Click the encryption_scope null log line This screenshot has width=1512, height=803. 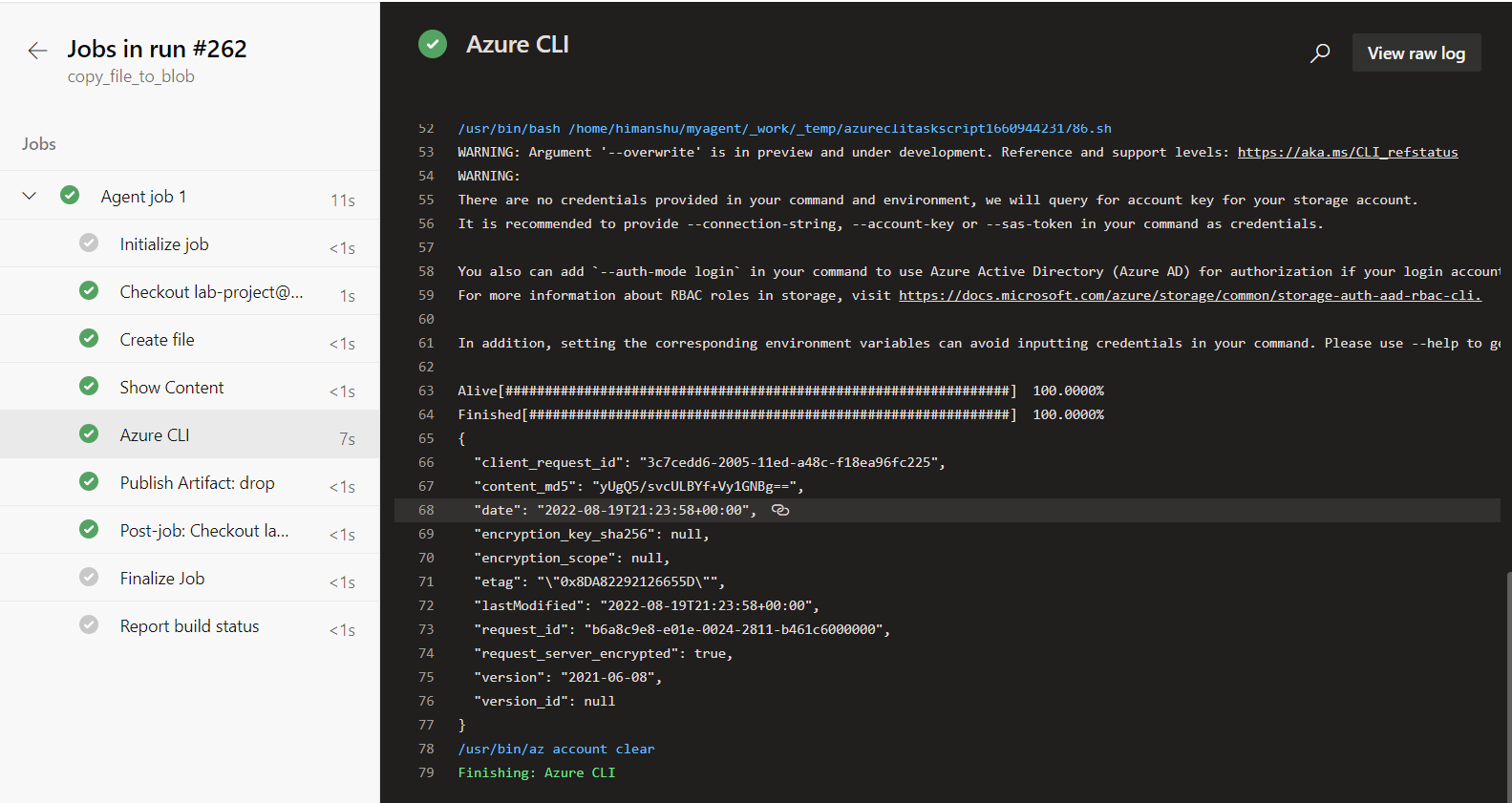(x=572, y=558)
